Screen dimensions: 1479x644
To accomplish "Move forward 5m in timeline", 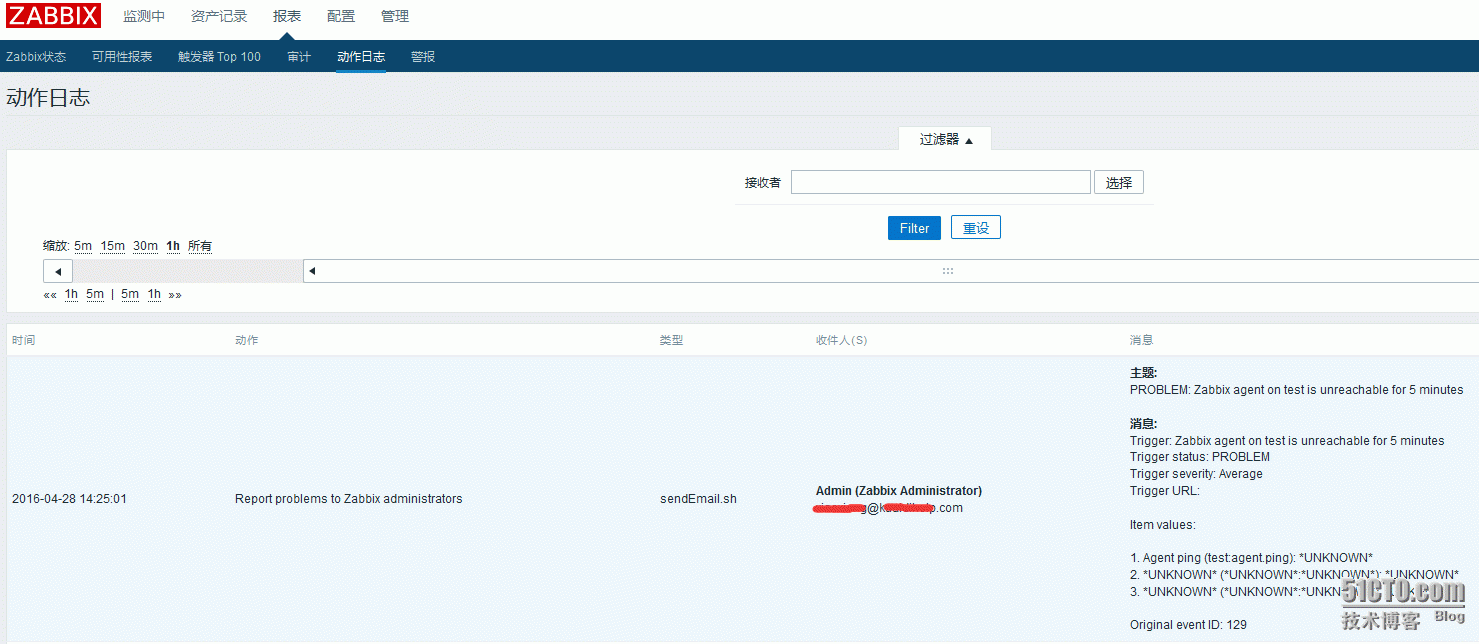I will (130, 295).
